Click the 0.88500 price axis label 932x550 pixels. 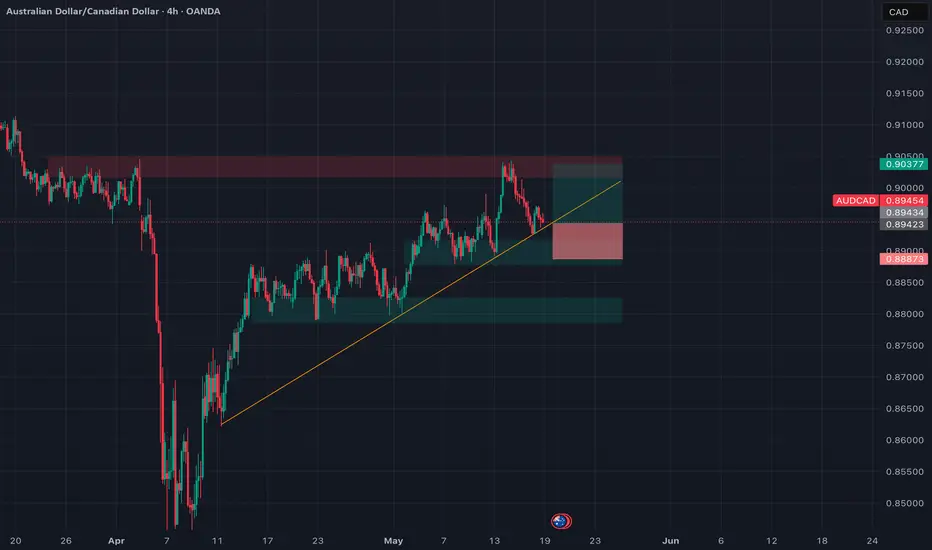coord(905,282)
